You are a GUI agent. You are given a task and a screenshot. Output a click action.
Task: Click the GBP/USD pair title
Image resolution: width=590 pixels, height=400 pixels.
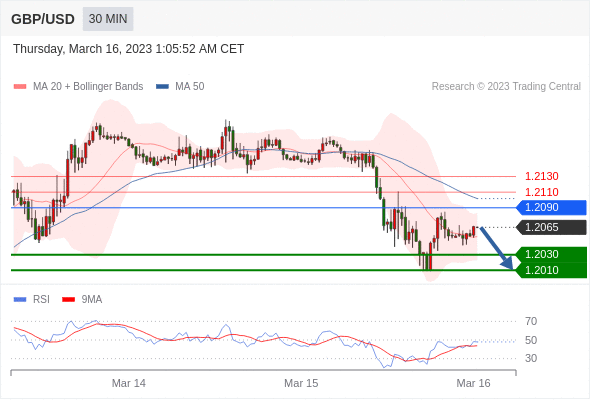point(43,19)
